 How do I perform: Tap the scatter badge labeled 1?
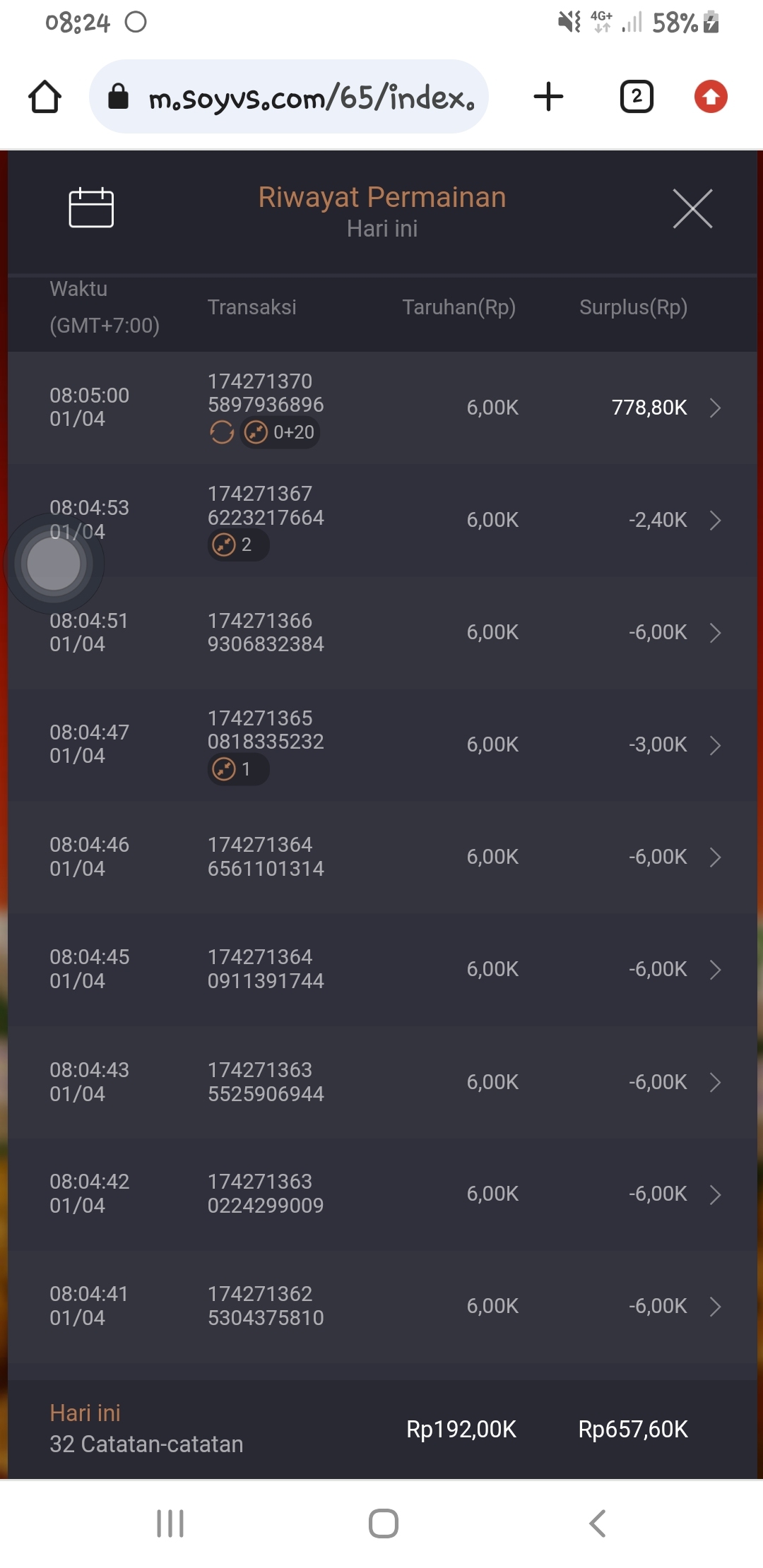click(237, 769)
